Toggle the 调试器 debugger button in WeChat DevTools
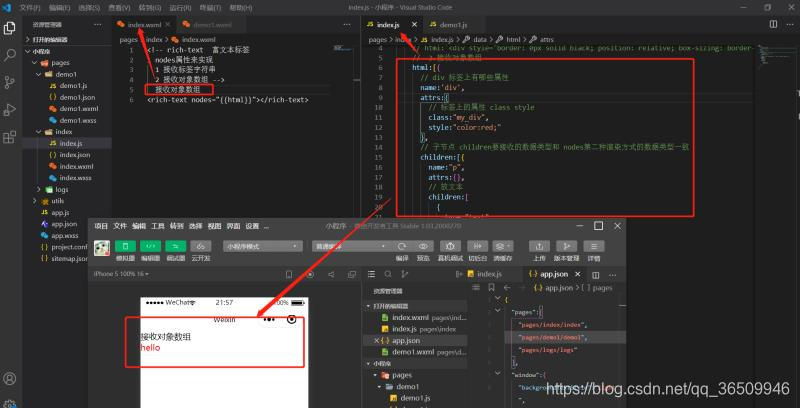This screenshot has width=800, height=408. pos(176,246)
